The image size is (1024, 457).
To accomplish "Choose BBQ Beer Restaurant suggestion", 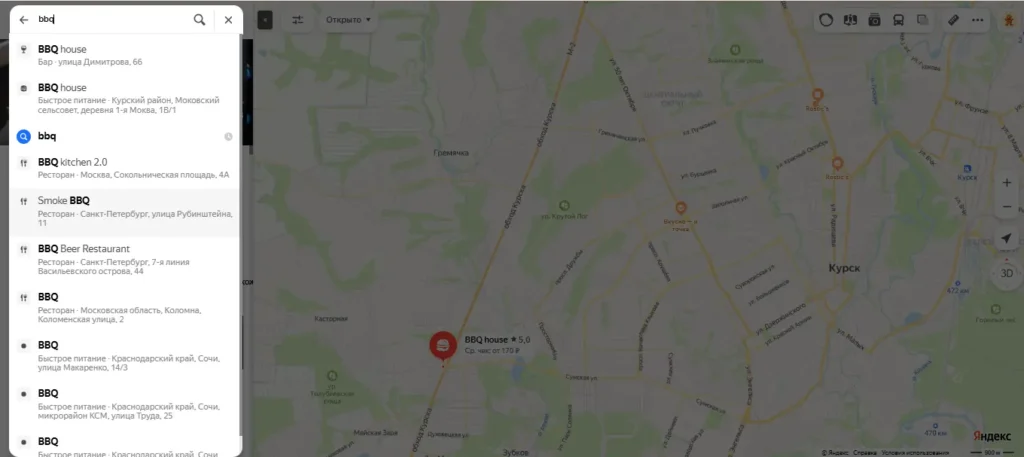I will 125,261.
